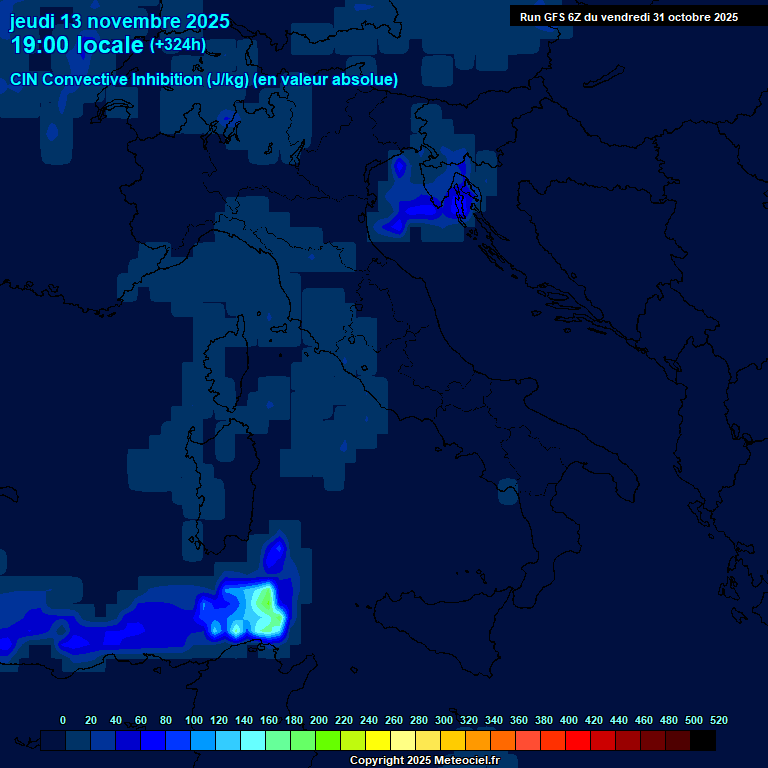Click the date text 'jeudi 13 novembre 2025'
This screenshot has height=768, width=768.
click(120, 22)
